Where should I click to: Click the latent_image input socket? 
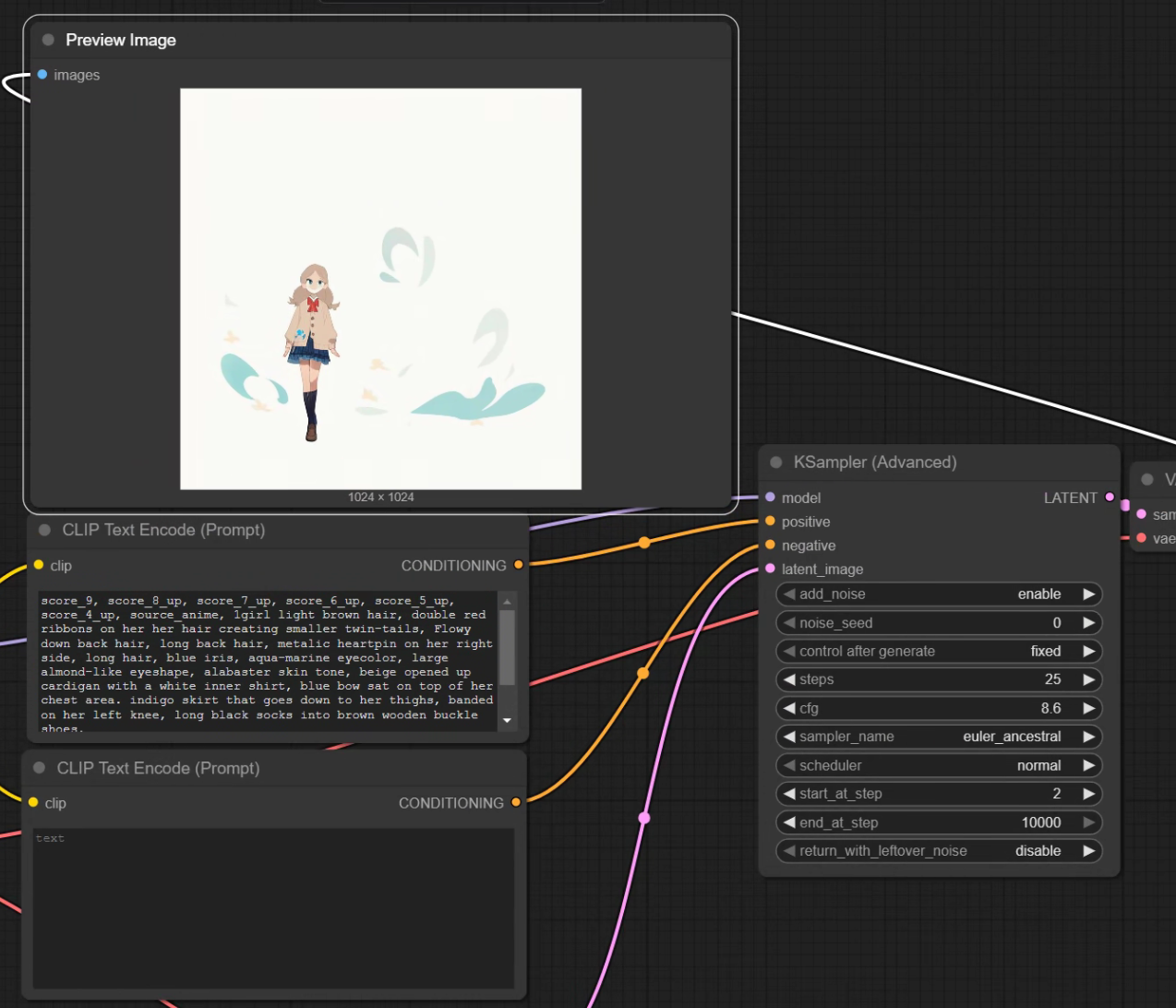770,569
